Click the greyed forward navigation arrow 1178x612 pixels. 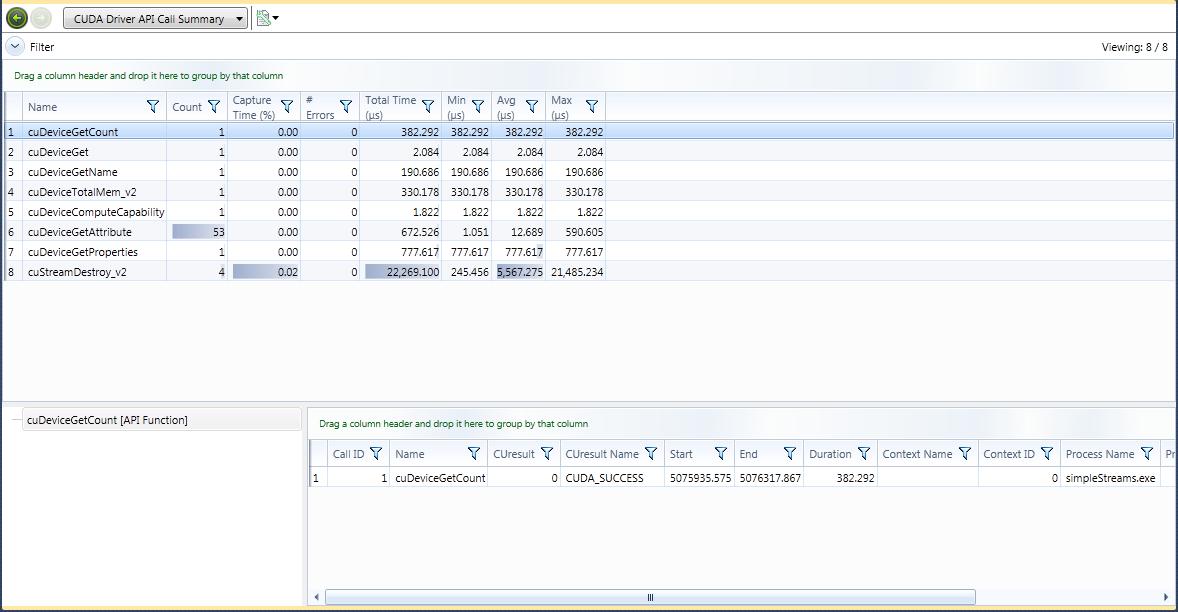tap(41, 18)
